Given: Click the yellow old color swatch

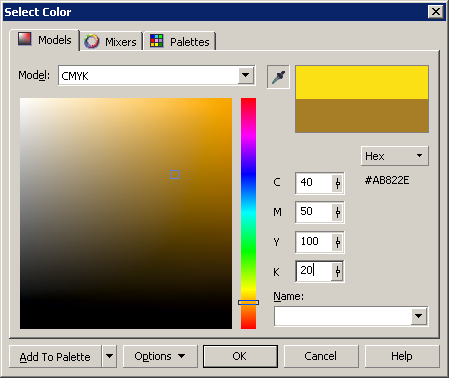Looking at the screenshot, I should click(362, 82).
